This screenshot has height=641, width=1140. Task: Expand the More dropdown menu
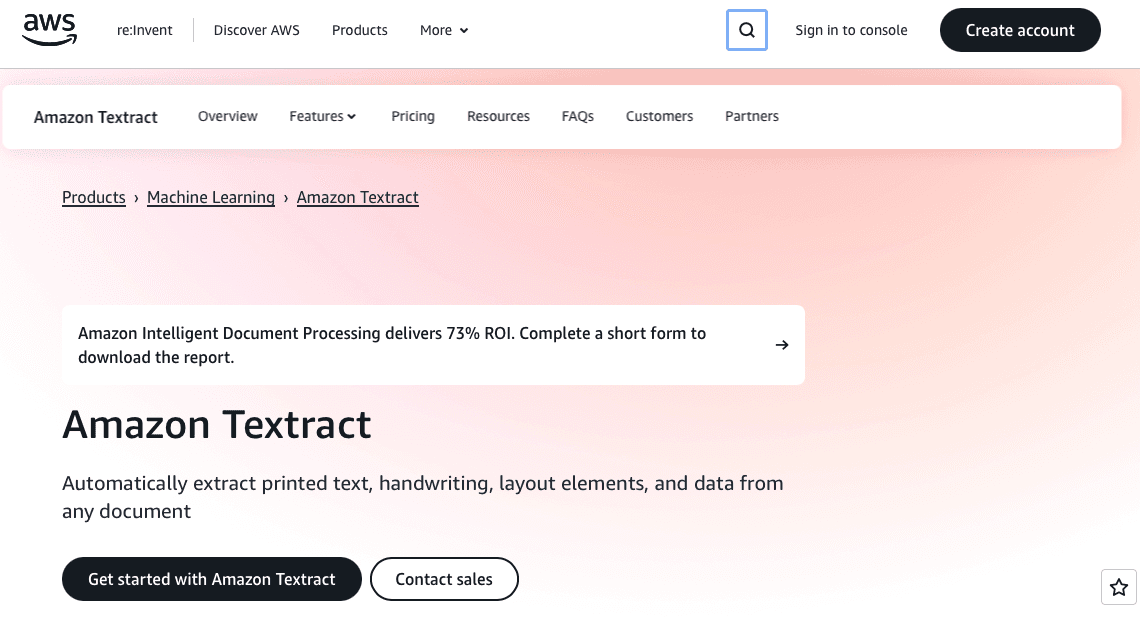(444, 31)
